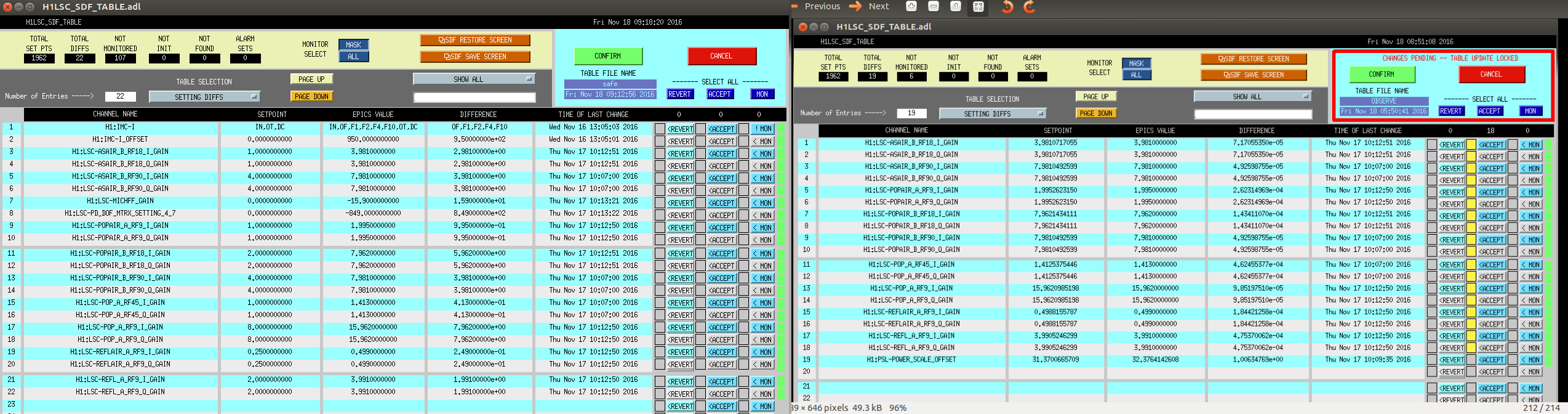Viewport: 1568px width, 414px height.
Task: Click select-all REVERT under safe table file
Action: click(x=679, y=94)
